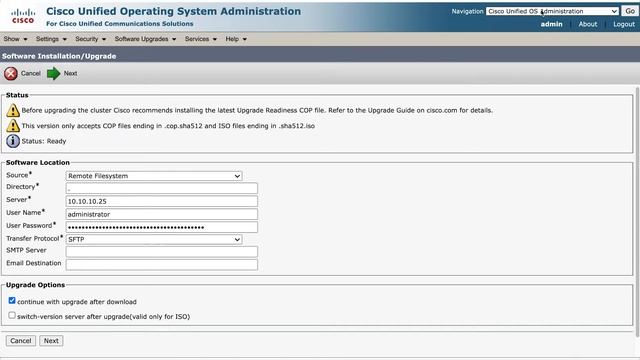640x360 pixels.
Task: Click the User Name field containing administrator
Action: (162, 214)
